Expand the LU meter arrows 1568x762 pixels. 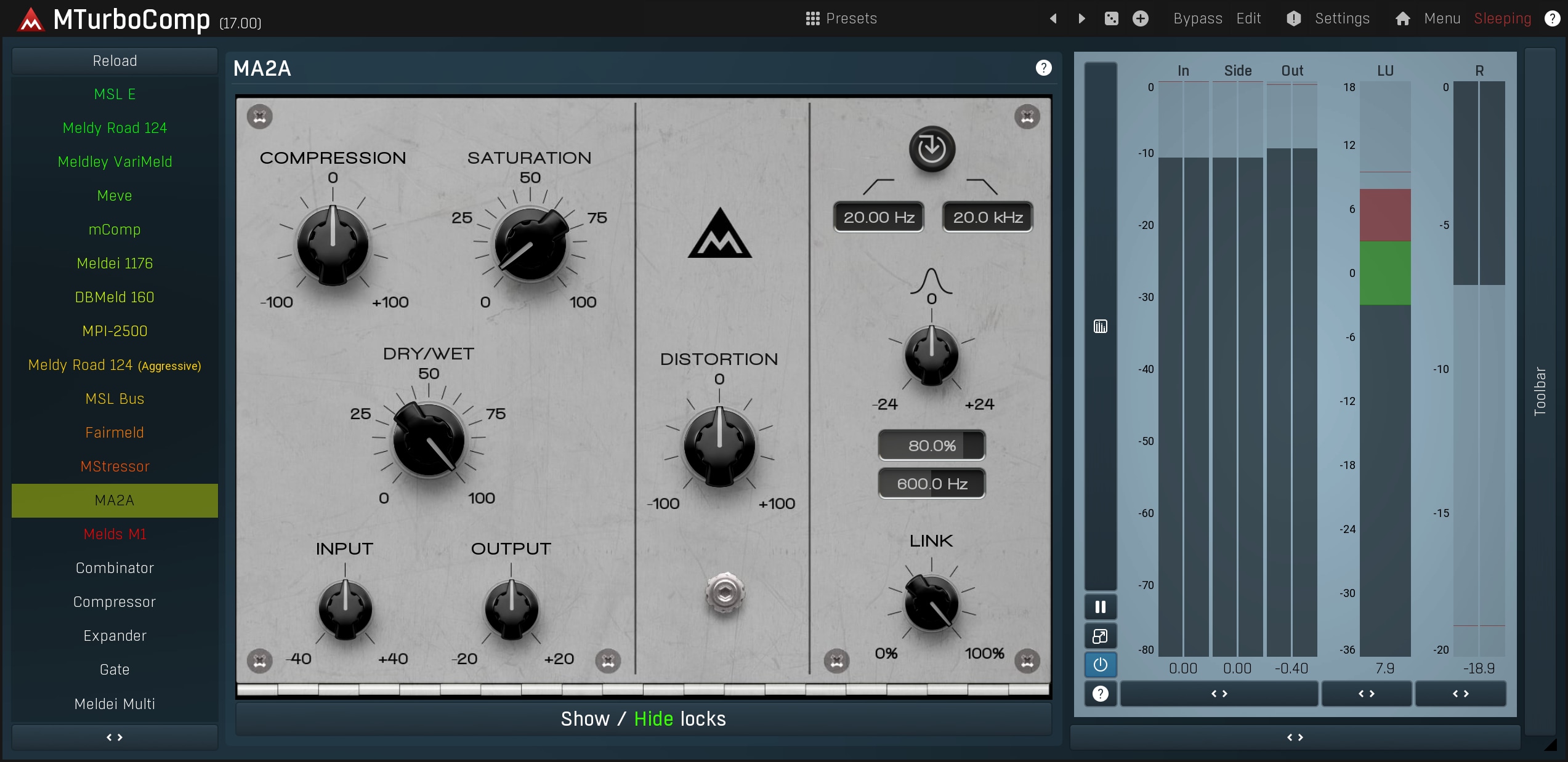click(1366, 694)
